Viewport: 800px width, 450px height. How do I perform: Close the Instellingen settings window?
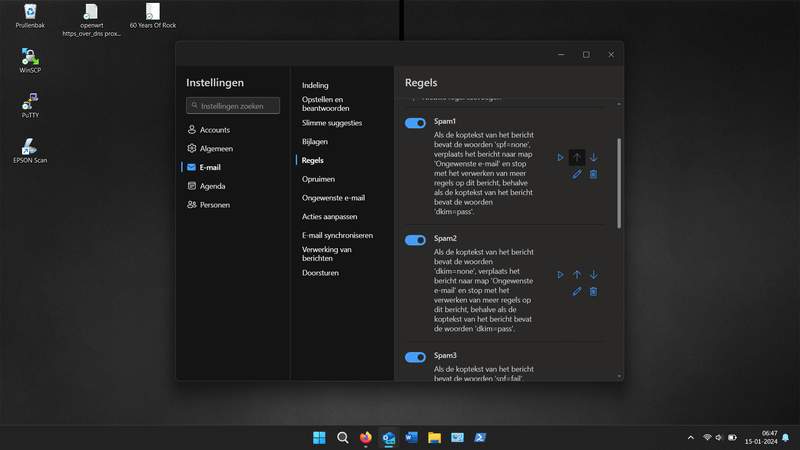coord(611,55)
